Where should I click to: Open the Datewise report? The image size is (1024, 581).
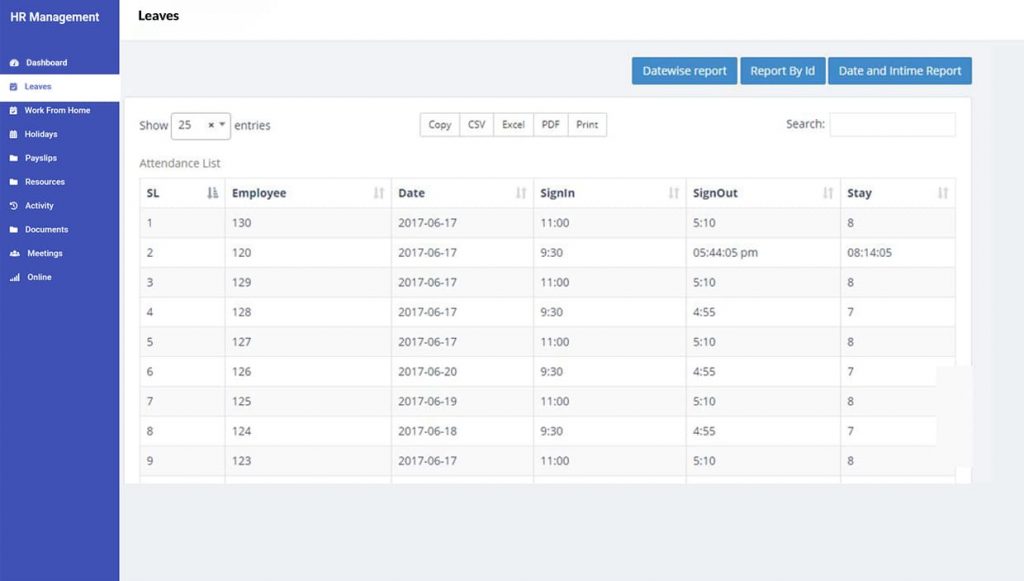684,71
